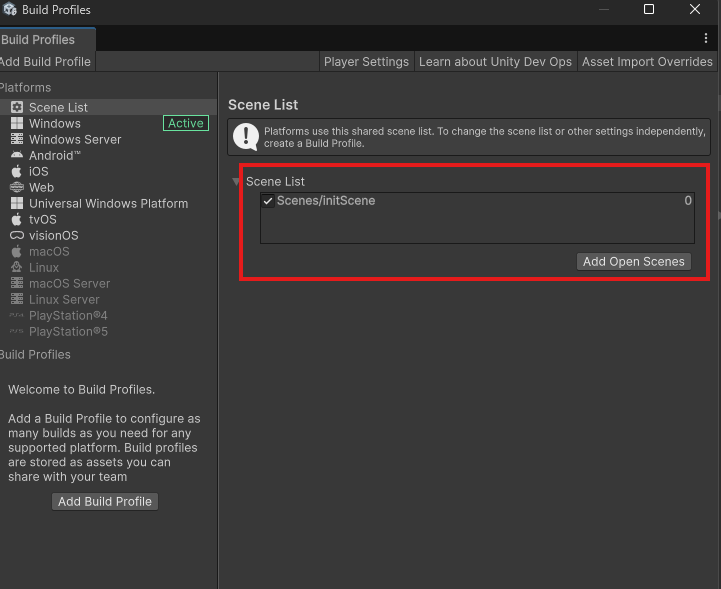Click the Windows platform logo icon
This screenshot has height=589, width=721.
[x=17, y=123]
